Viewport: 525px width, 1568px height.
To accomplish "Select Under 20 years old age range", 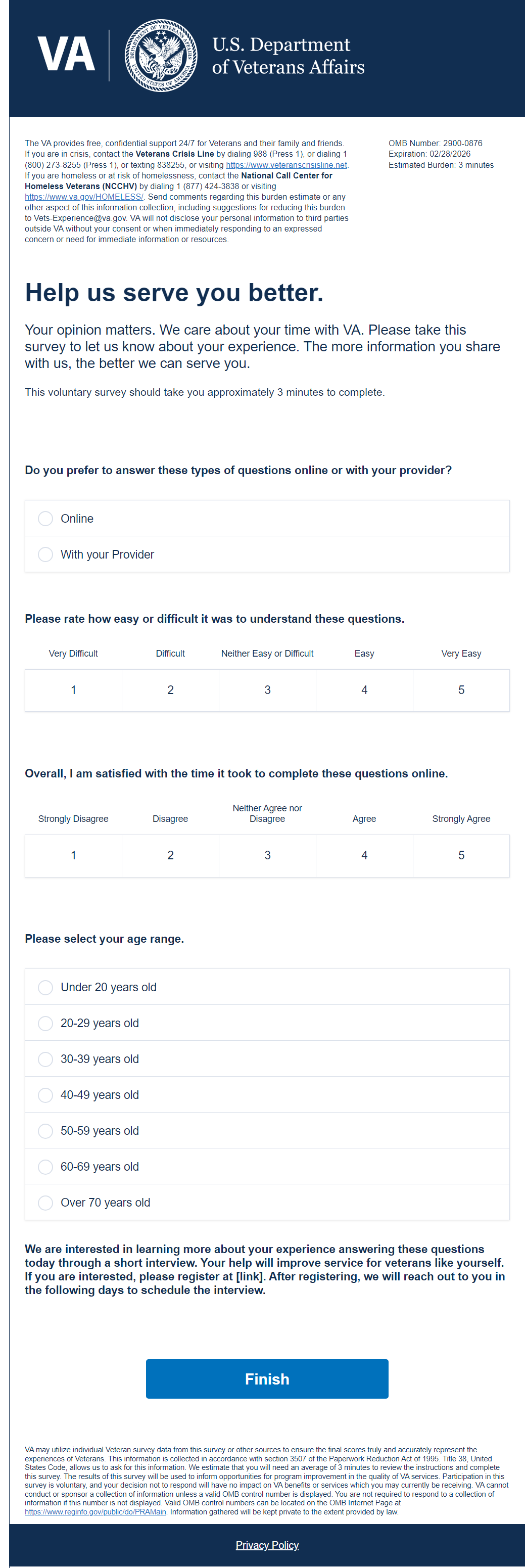I will click(45, 987).
